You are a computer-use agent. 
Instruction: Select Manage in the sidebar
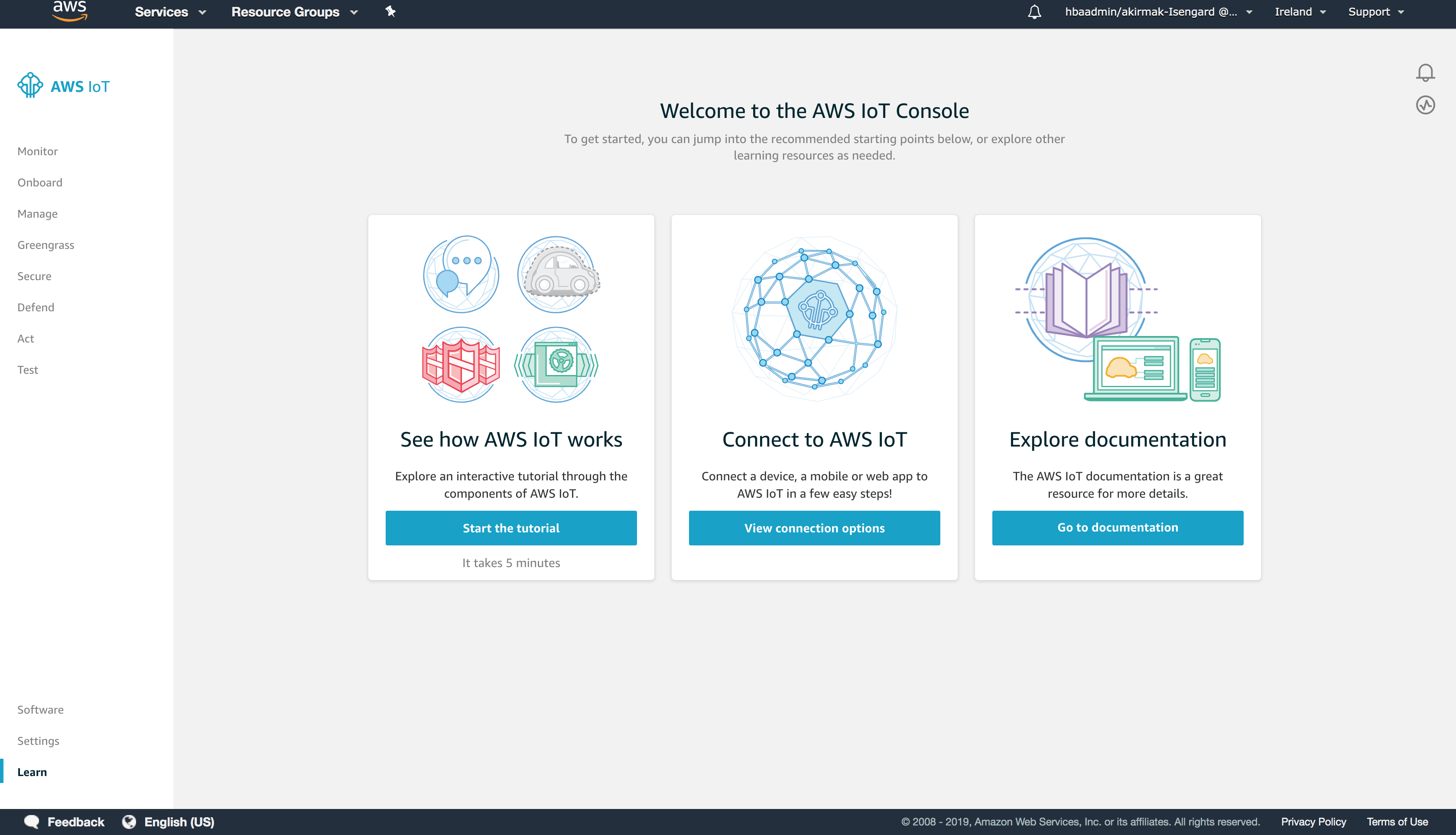[37, 213]
